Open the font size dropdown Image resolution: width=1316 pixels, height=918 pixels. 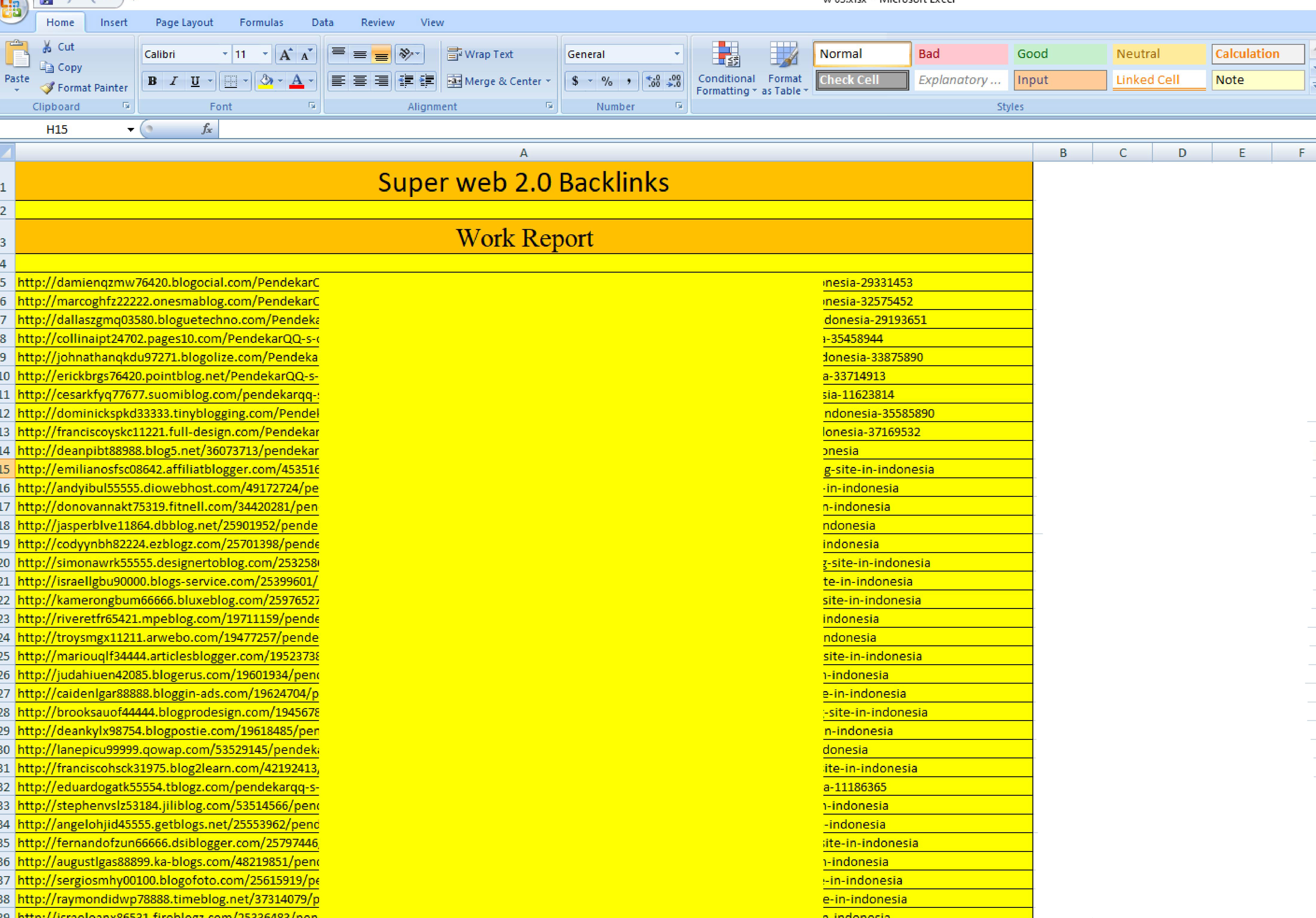click(265, 53)
